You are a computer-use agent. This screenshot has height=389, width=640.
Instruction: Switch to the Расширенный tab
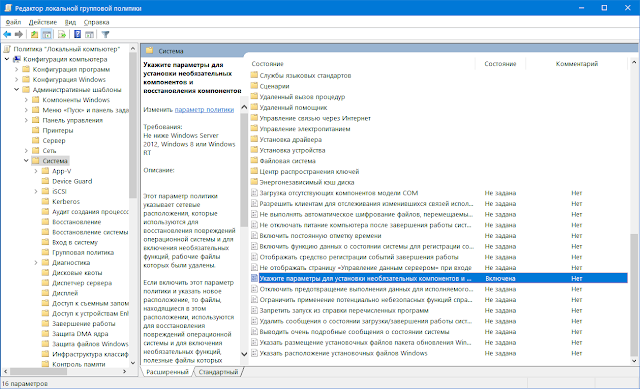pyautogui.click(x=167, y=372)
